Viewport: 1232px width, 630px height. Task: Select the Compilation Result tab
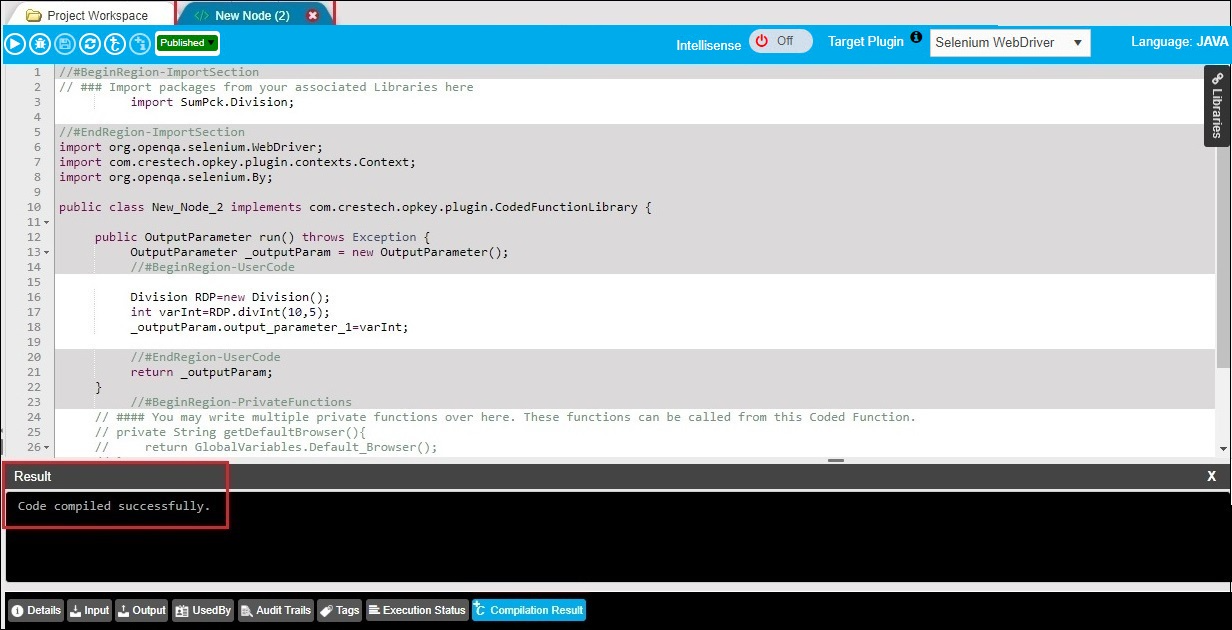(x=529, y=610)
